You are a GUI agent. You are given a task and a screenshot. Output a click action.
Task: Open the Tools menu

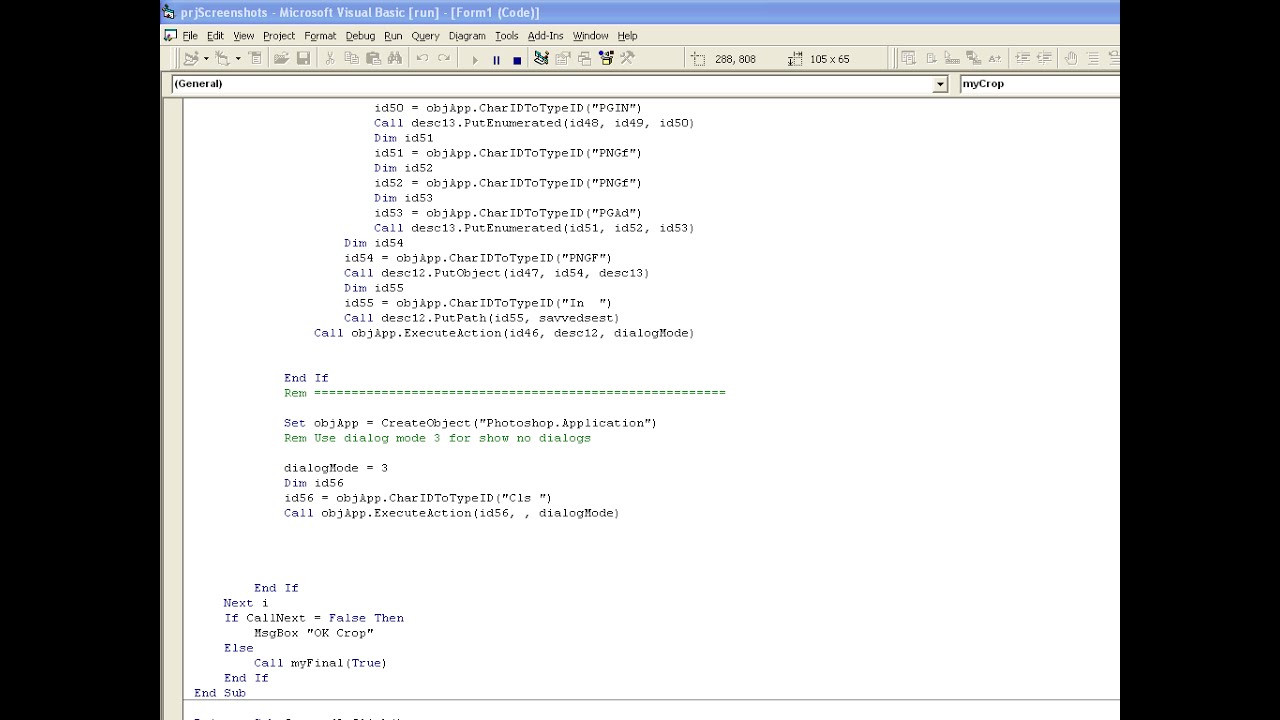click(507, 36)
